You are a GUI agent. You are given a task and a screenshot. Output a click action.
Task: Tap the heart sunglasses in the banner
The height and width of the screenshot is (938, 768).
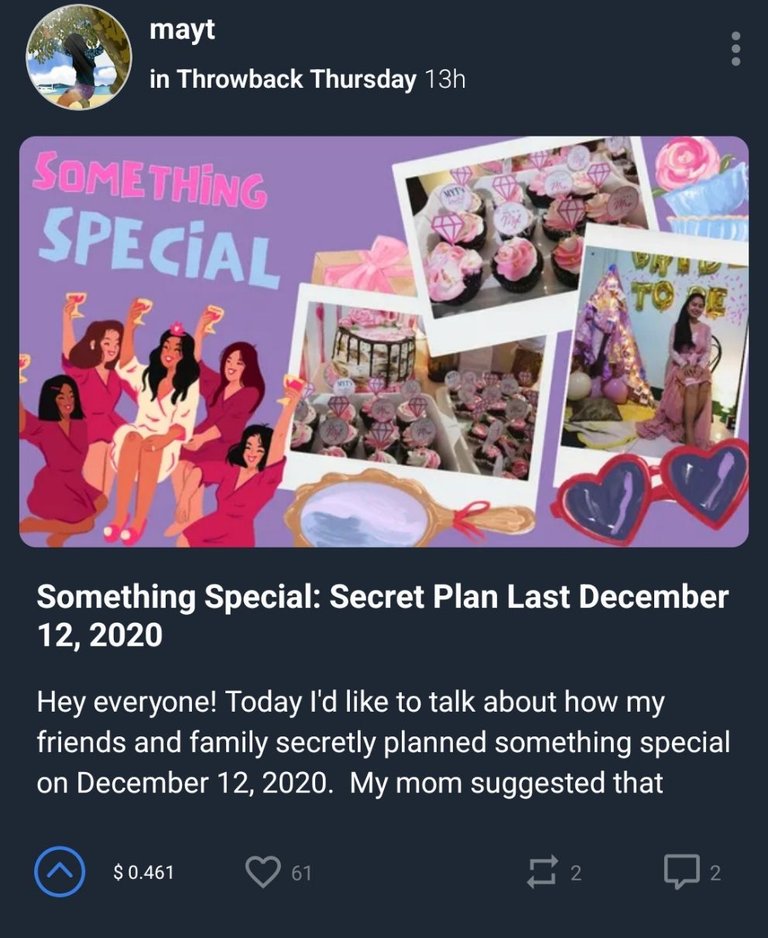coord(652,491)
